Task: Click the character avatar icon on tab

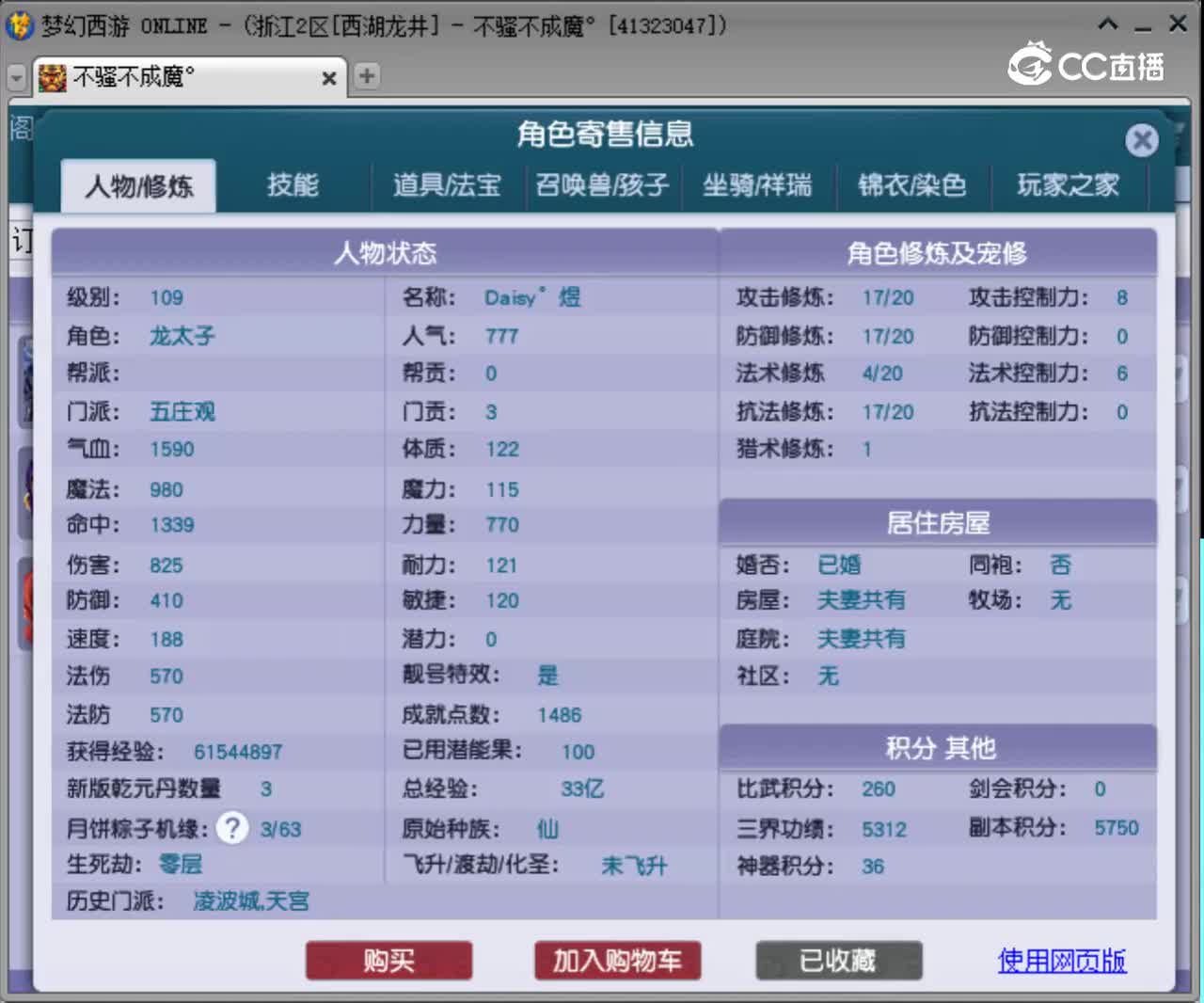Action: click(53, 77)
